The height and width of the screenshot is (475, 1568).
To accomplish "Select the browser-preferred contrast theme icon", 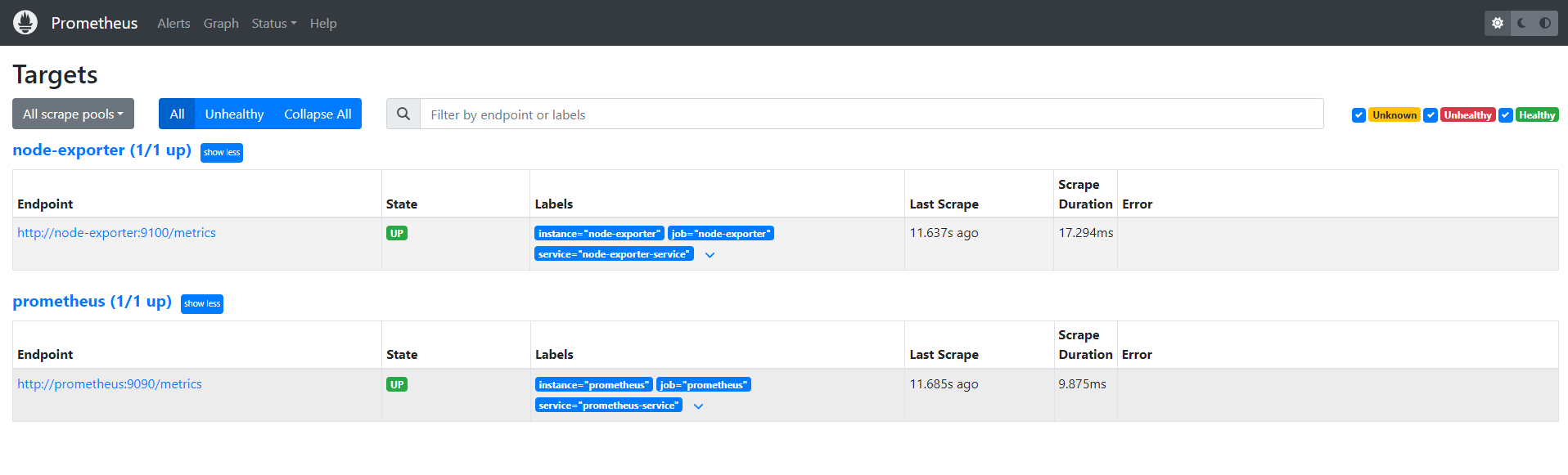I will (x=1545, y=23).
